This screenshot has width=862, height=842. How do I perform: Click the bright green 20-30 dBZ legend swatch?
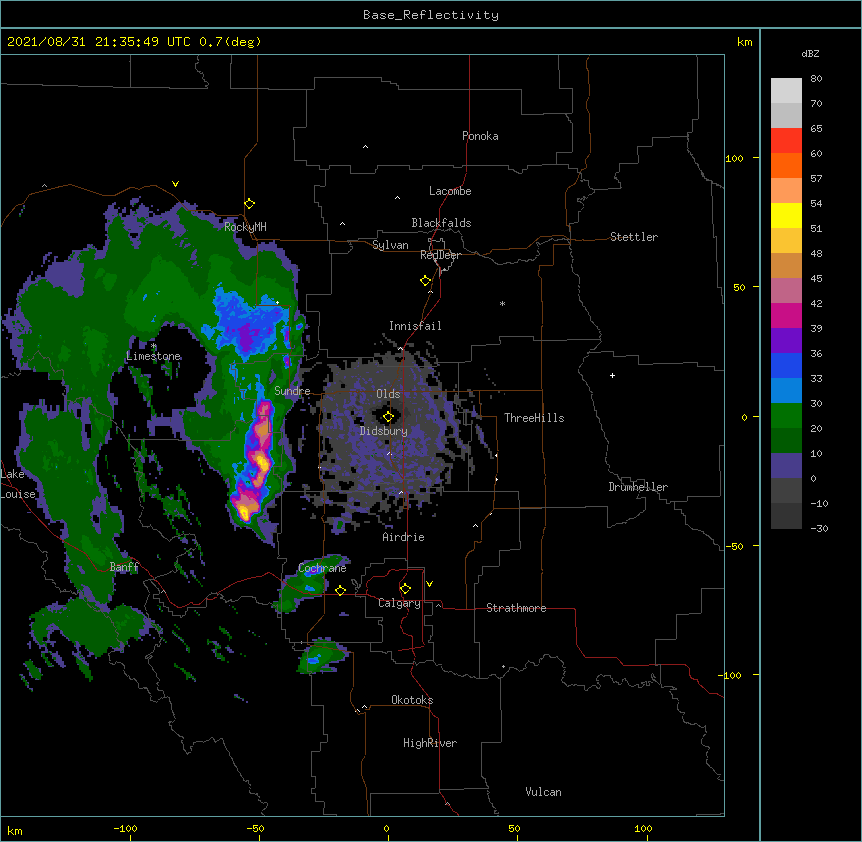tap(786, 416)
